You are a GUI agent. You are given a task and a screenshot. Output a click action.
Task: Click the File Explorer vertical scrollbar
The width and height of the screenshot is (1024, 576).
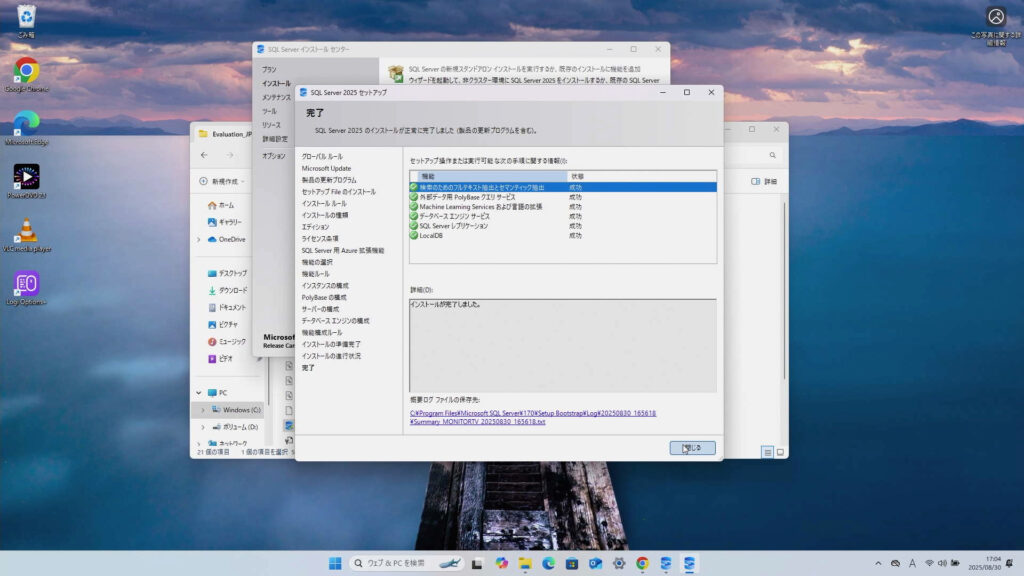pos(784,291)
